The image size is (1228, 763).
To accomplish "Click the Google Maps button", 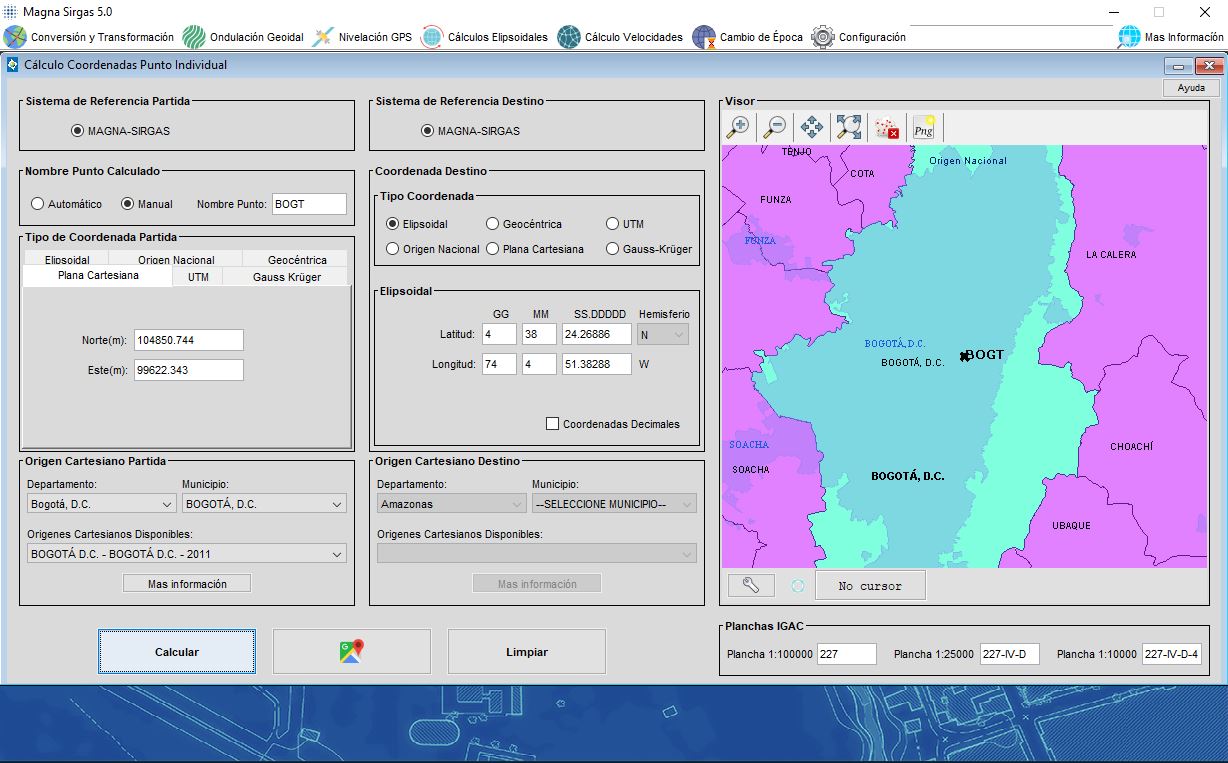I will pos(351,652).
